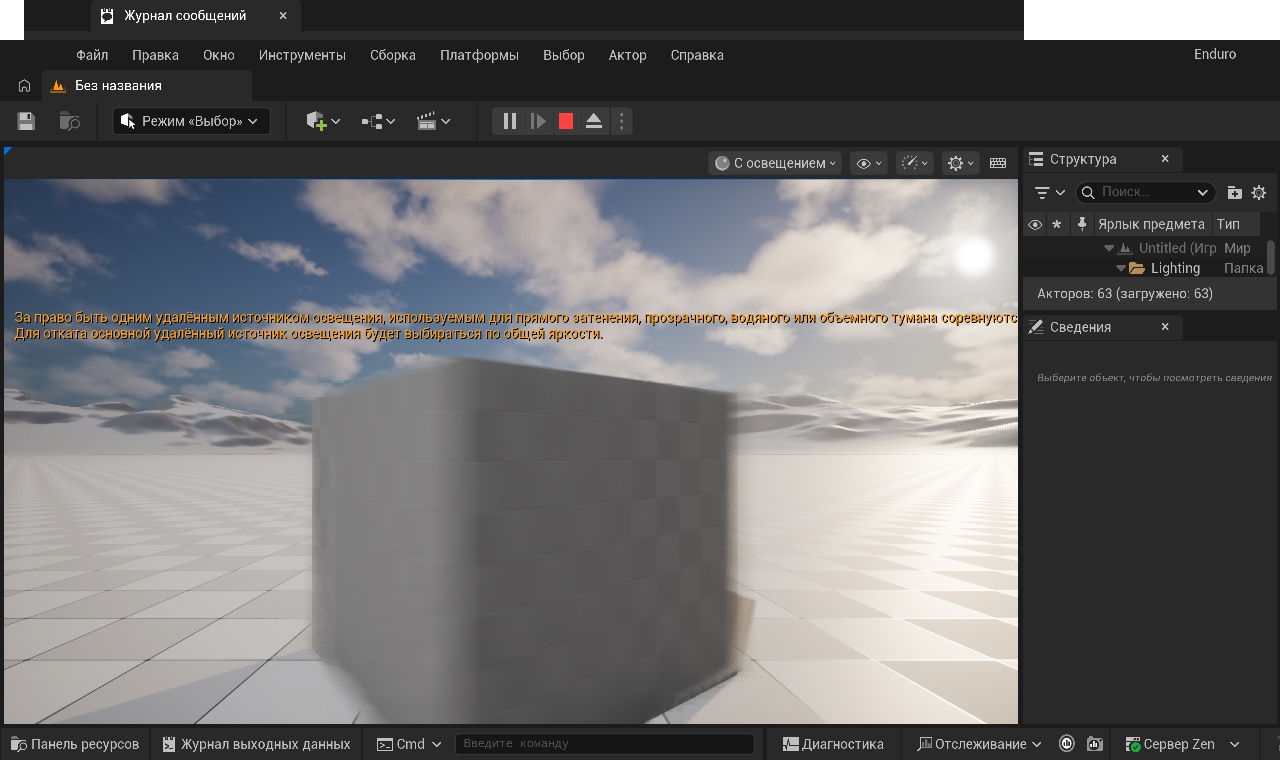This screenshot has width=1280, height=760.
Task: Open the Структура panel settings gear
Action: [1259, 192]
